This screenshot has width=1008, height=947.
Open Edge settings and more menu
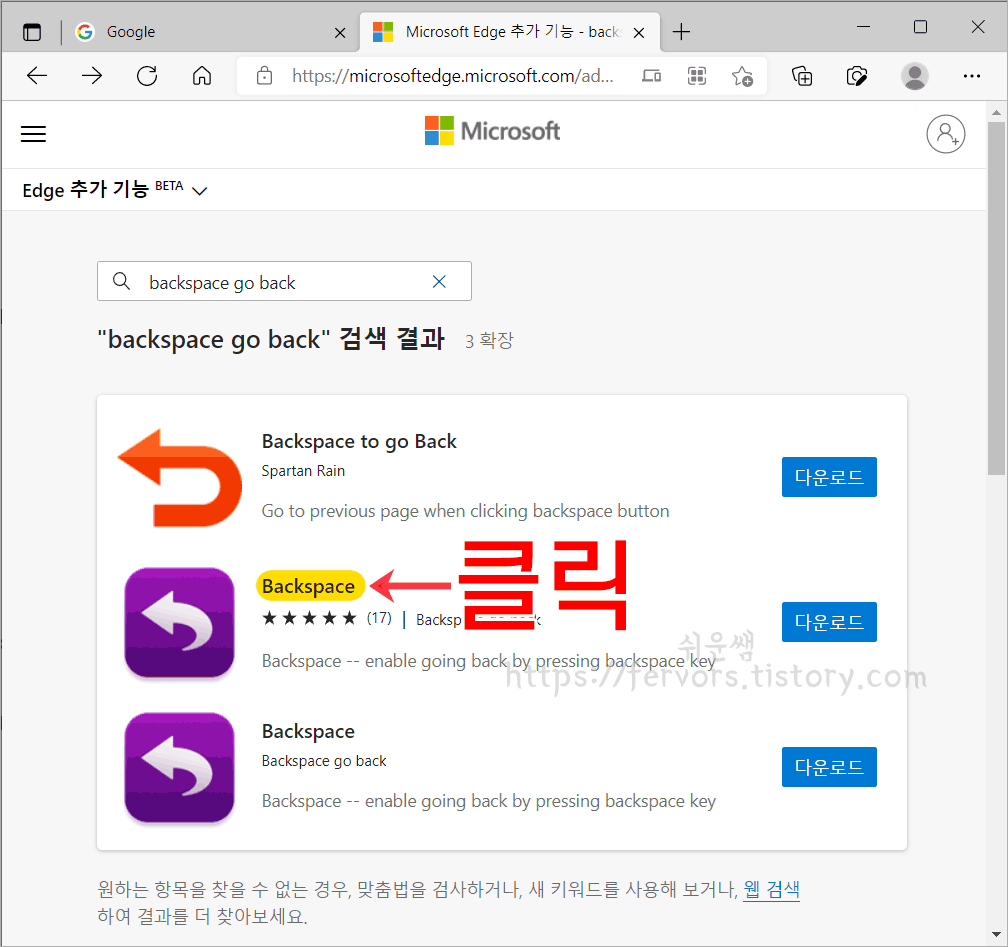click(971, 76)
